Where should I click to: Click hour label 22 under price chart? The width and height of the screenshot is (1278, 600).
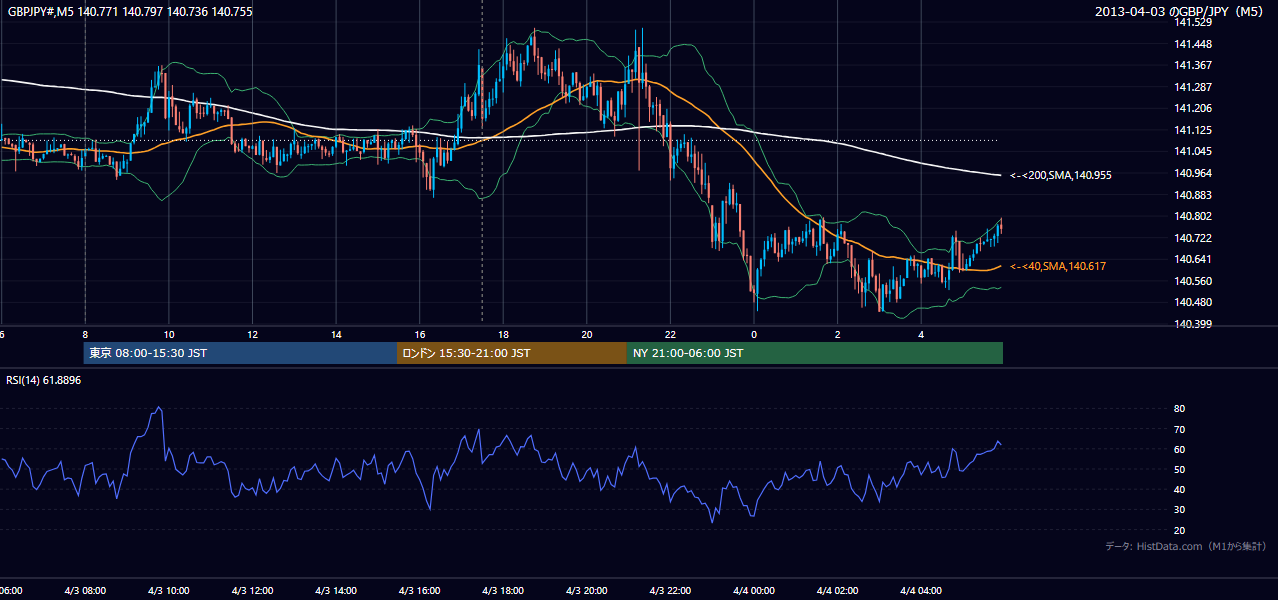[x=670, y=334]
